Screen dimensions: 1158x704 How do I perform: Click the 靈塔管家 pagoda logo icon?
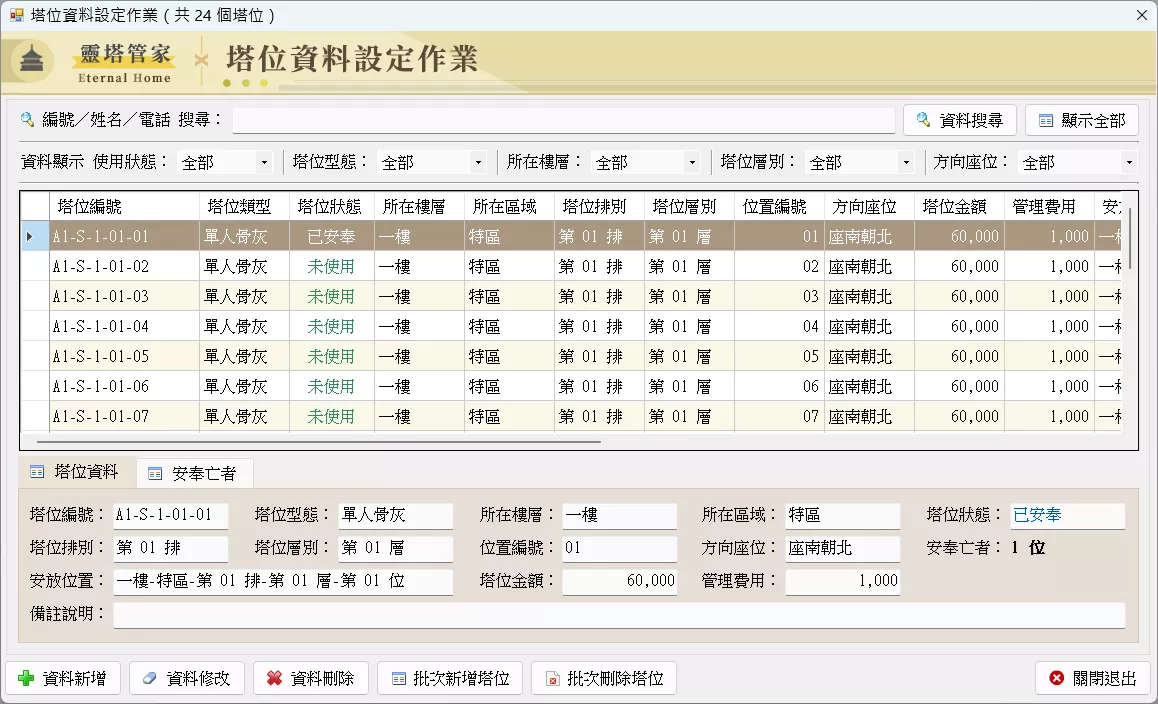(x=31, y=59)
